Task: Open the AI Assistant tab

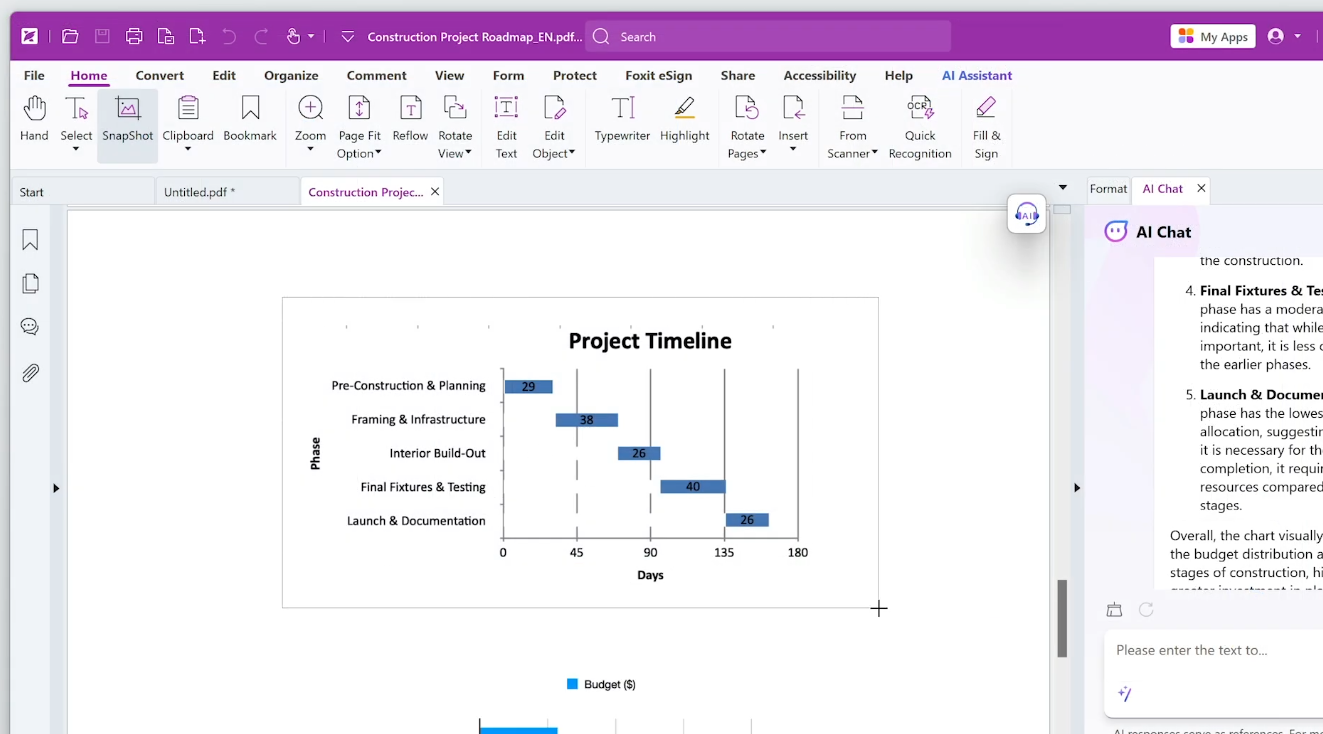Action: click(977, 75)
